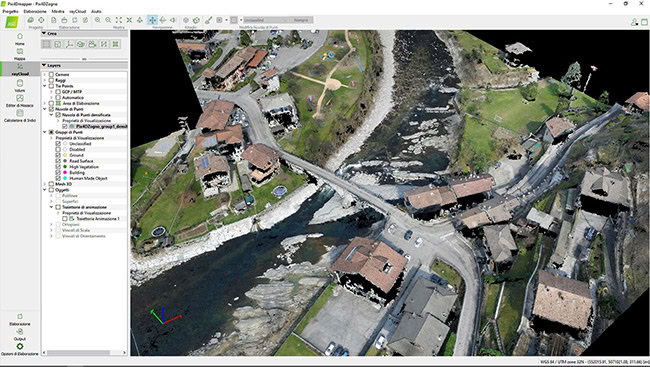The height and width of the screenshot is (367, 650).
Task: Click the scale constraint icon in Crea
Action: tap(104, 44)
